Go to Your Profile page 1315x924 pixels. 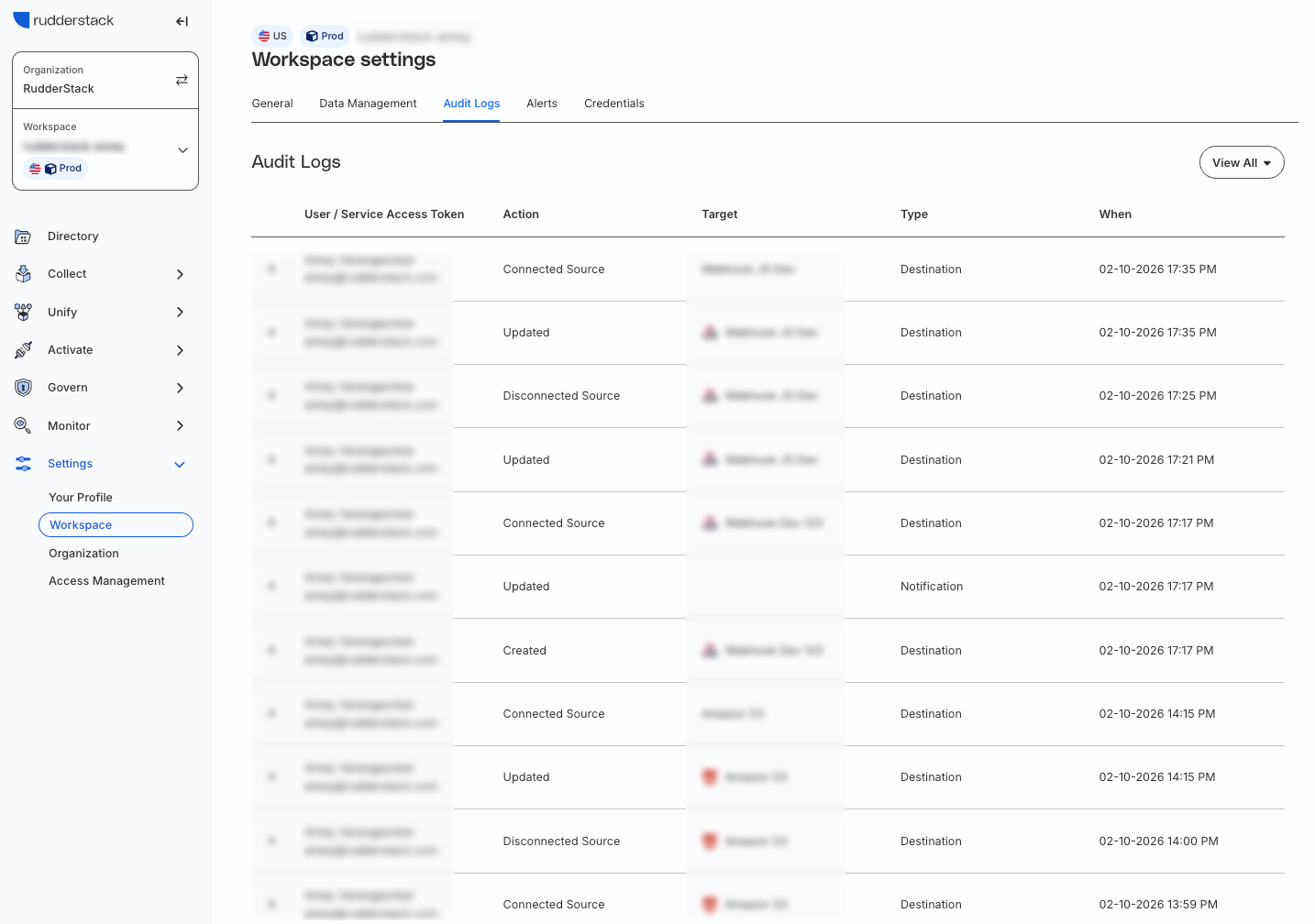click(81, 498)
